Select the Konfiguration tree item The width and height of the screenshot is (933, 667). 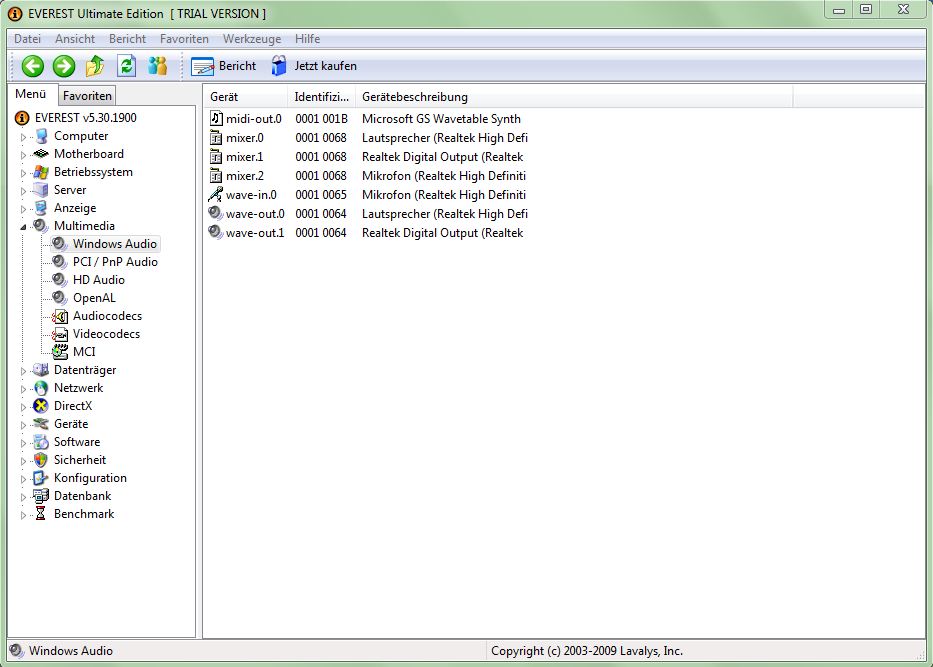point(90,478)
